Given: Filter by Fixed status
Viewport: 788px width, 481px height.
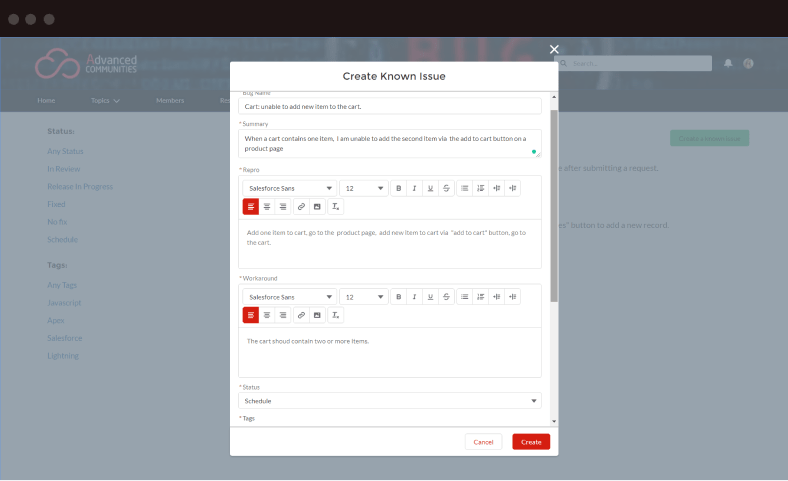Looking at the screenshot, I should tap(56, 204).
